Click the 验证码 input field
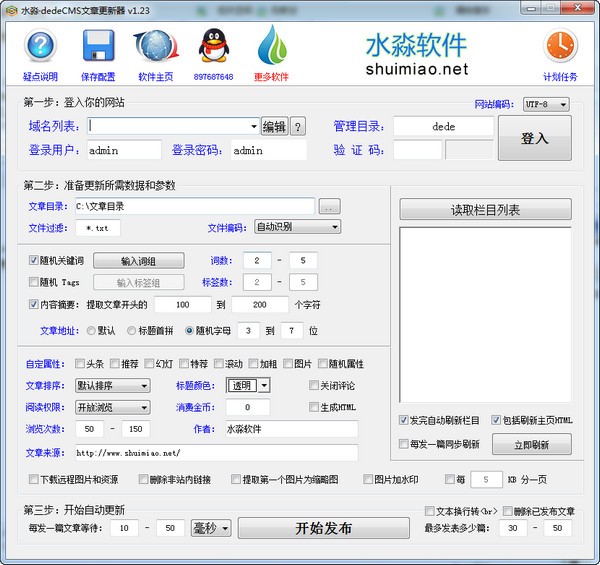This screenshot has width=600, height=565. (x=417, y=150)
